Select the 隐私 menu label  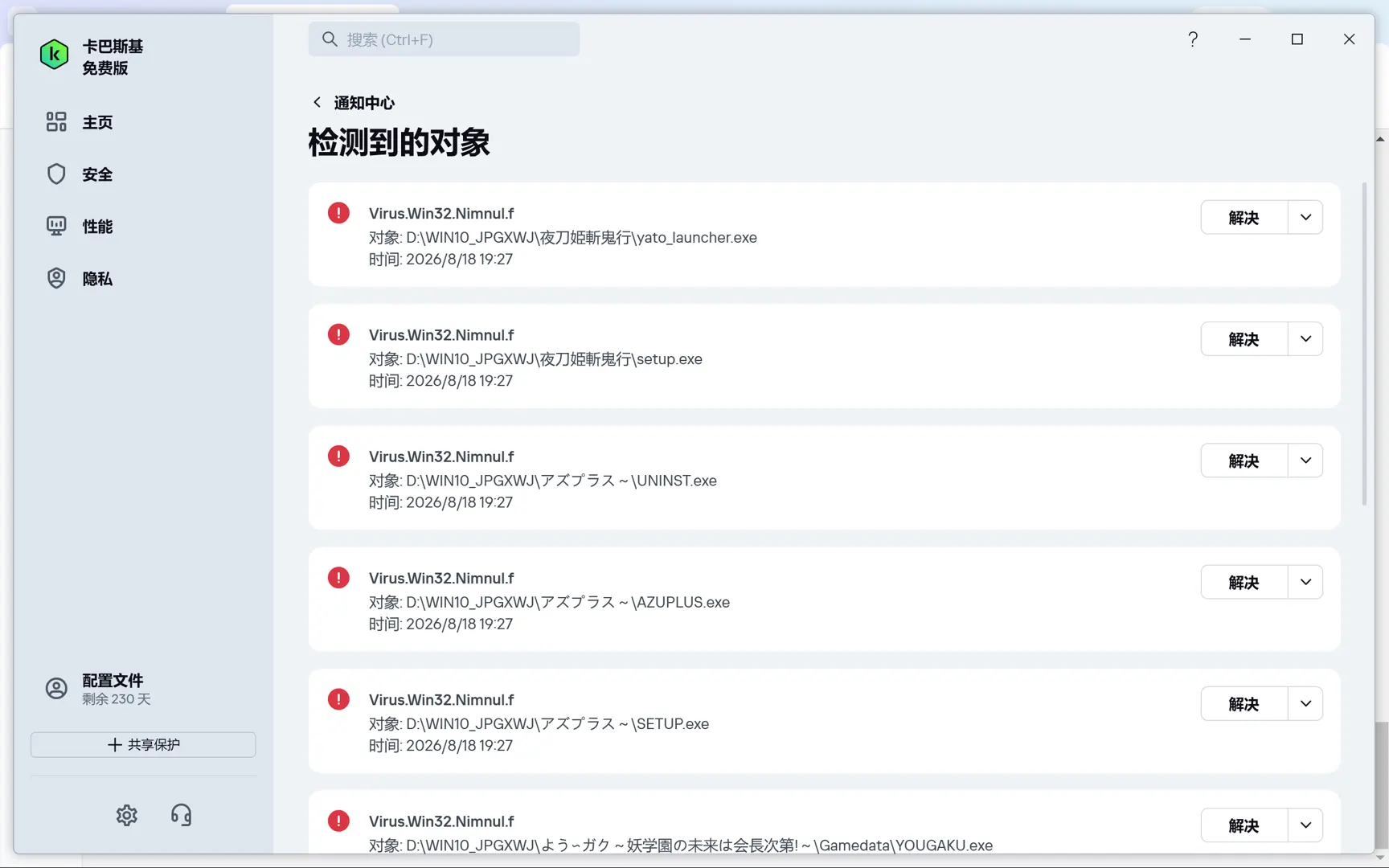click(x=97, y=280)
